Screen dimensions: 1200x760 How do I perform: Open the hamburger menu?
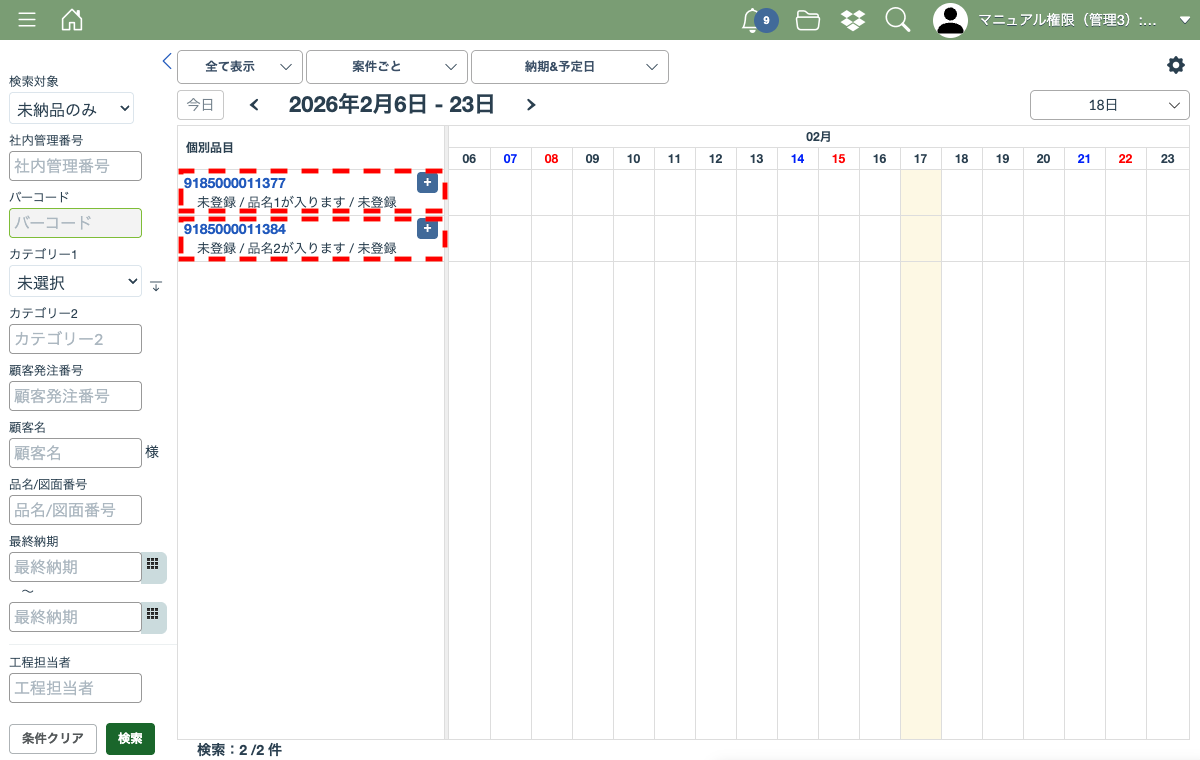pos(27,20)
